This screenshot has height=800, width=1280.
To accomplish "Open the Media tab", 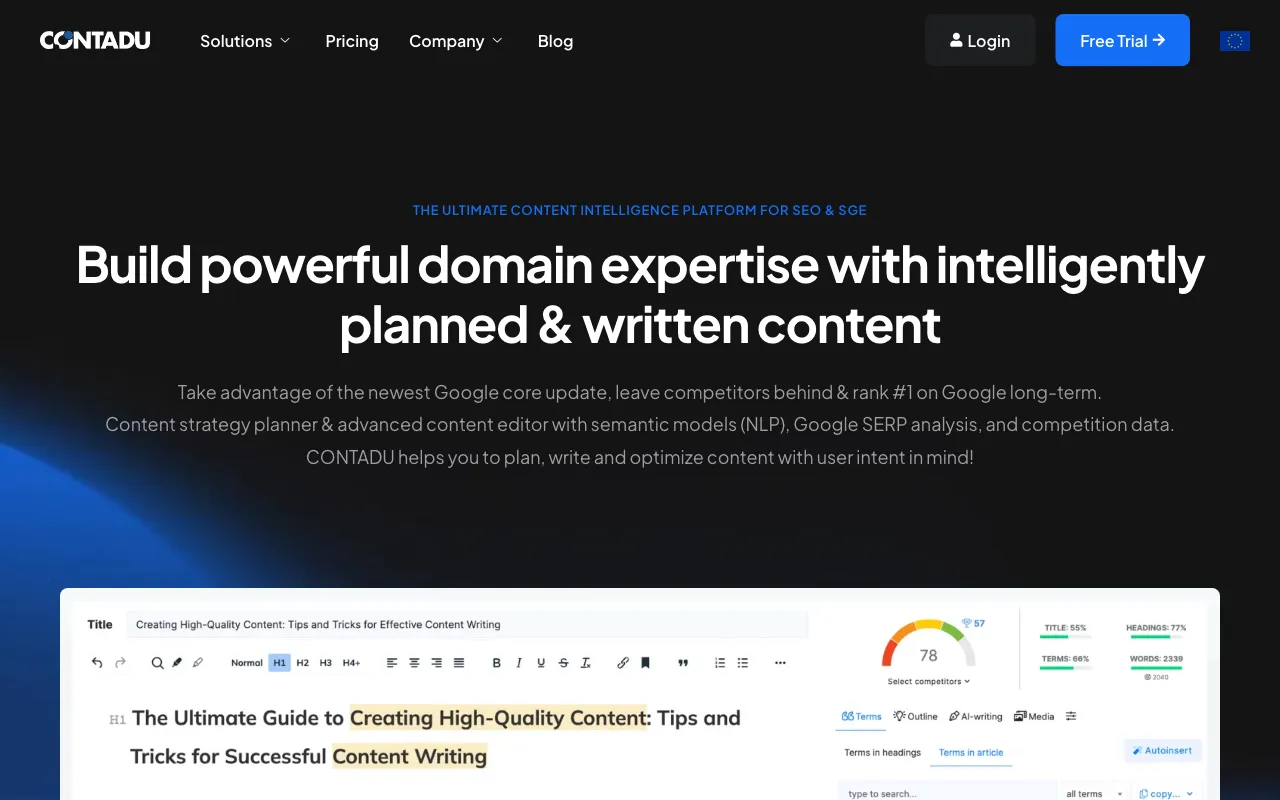I will 1034,716.
